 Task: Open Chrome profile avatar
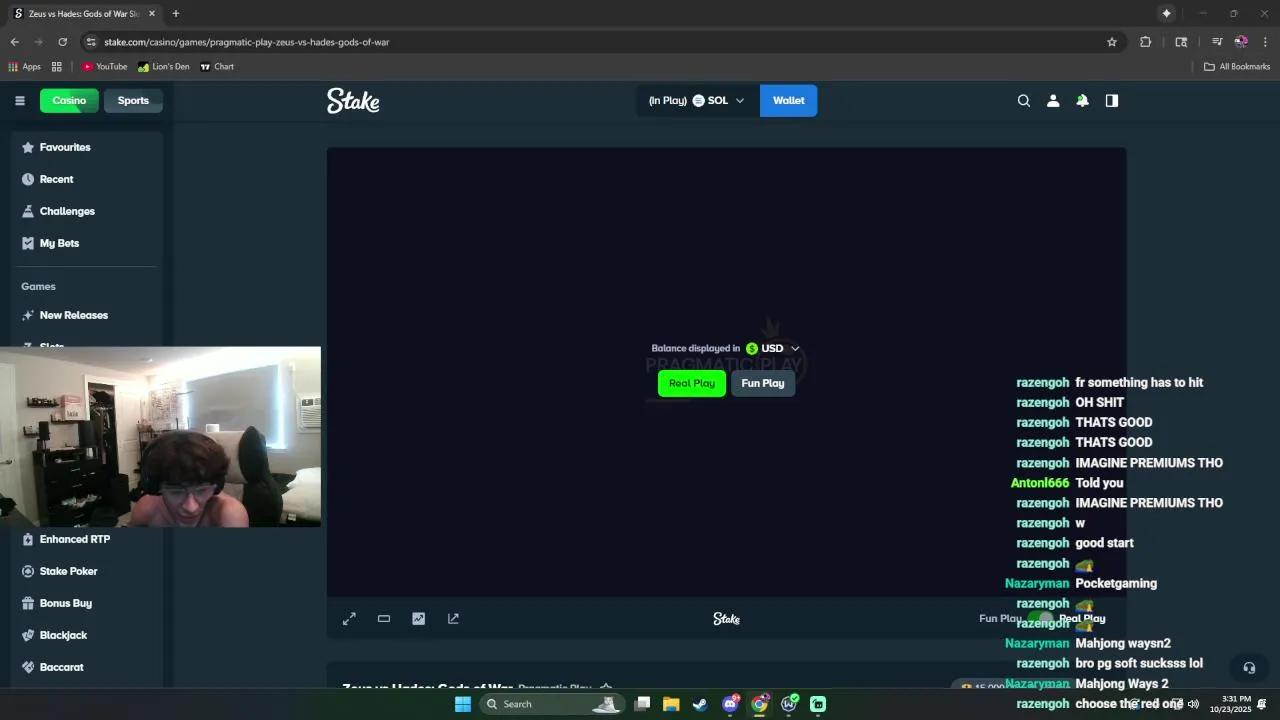pos(1241,42)
